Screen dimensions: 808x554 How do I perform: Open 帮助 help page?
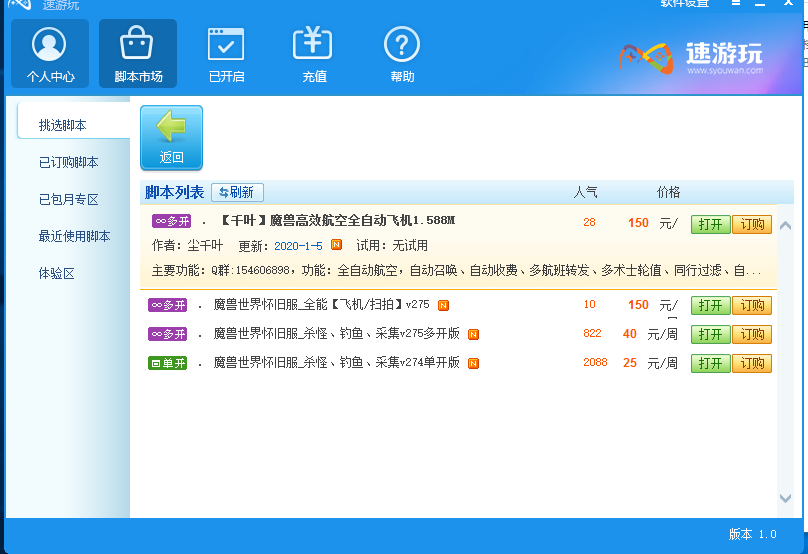[402, 54]
